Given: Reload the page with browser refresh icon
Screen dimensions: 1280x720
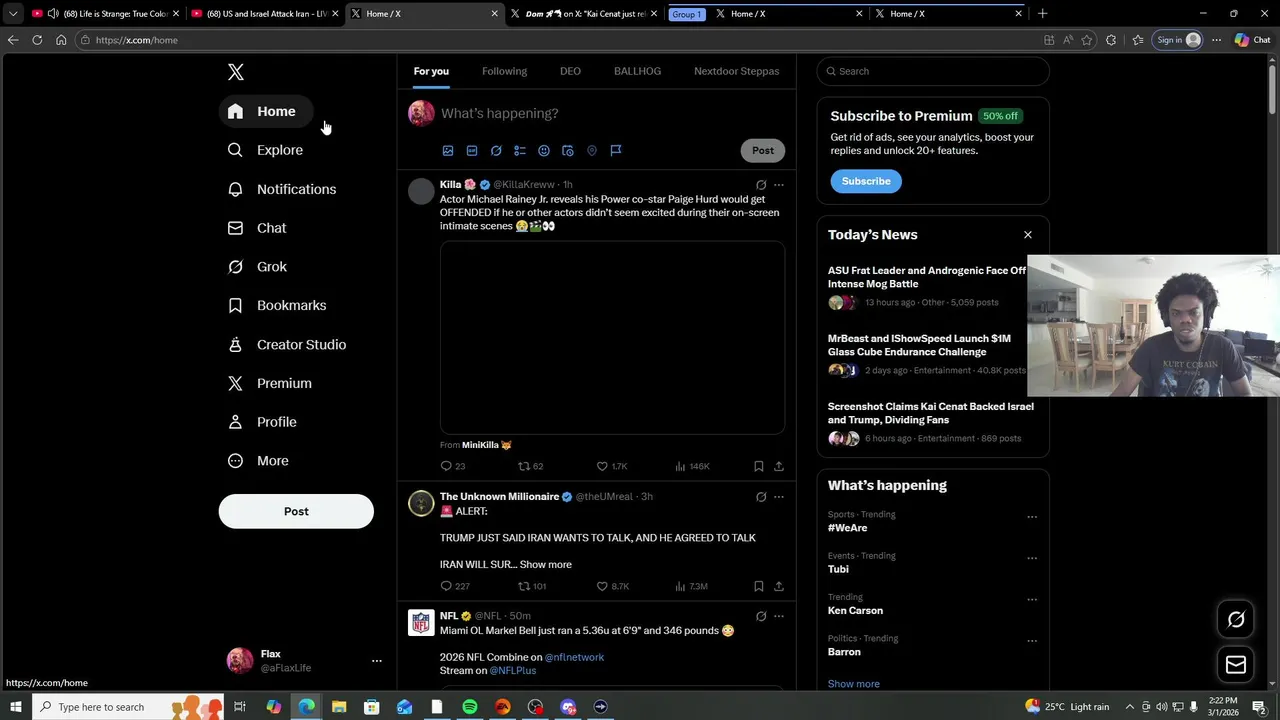Looking at the screenshot, I should click(x=37, y=40).
